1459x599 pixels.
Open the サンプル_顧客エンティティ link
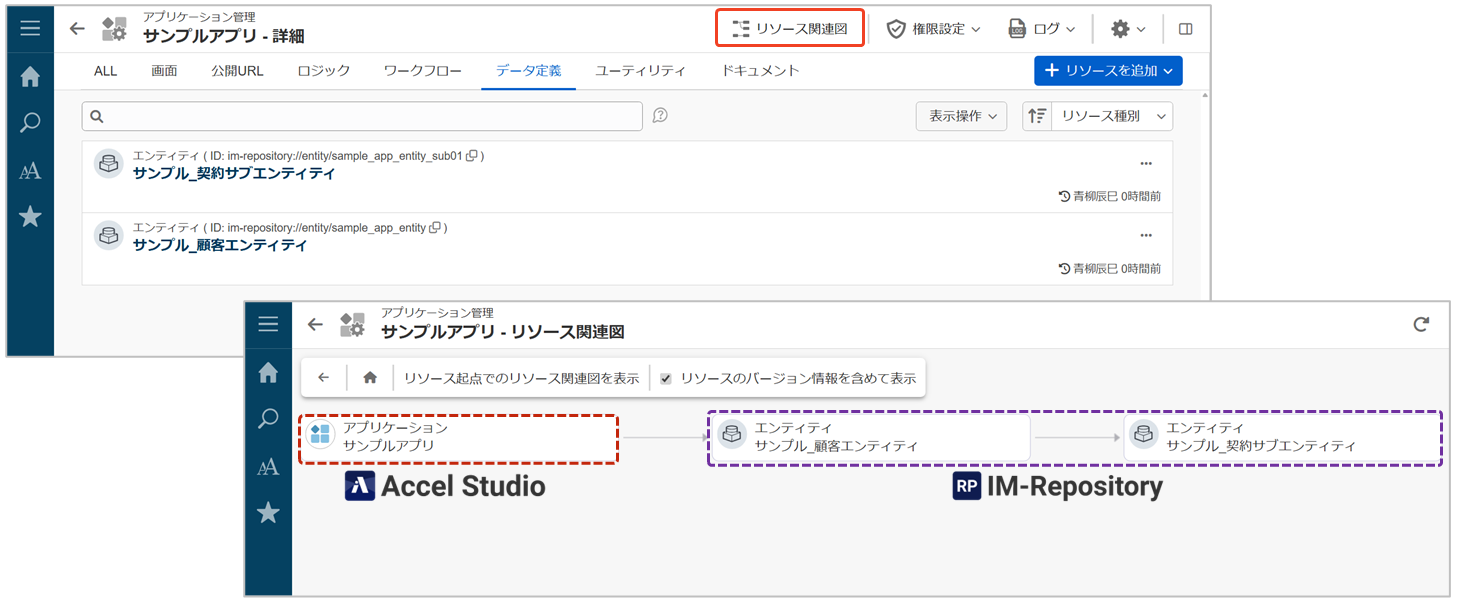[x=220, y=245]
